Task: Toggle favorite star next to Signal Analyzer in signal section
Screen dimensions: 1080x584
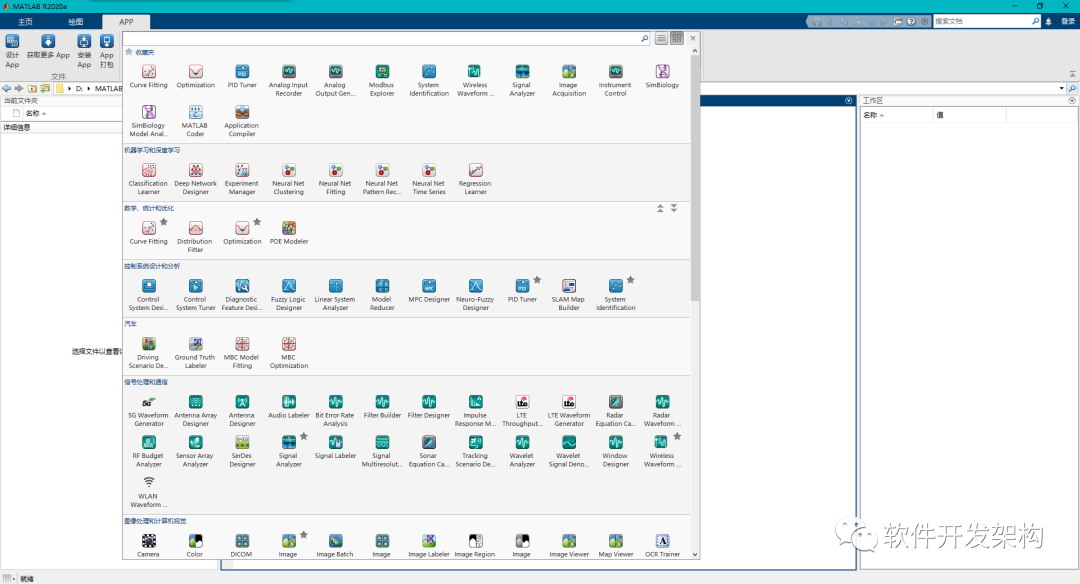Action: [x=304, y=436]
